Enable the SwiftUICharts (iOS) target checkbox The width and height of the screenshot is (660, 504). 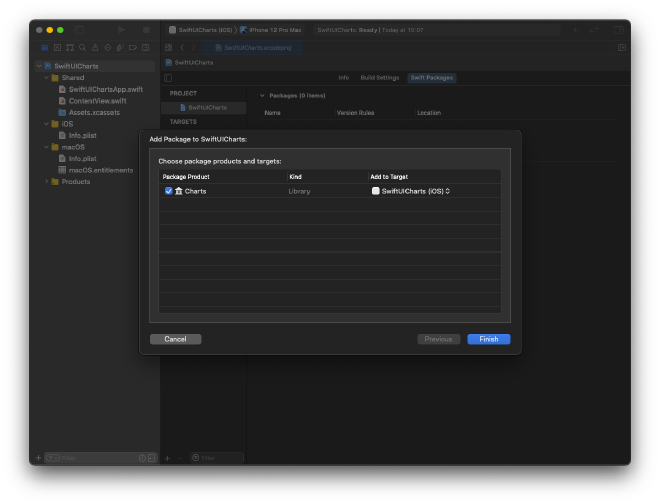pyautogui.click(x=376, y=190)
